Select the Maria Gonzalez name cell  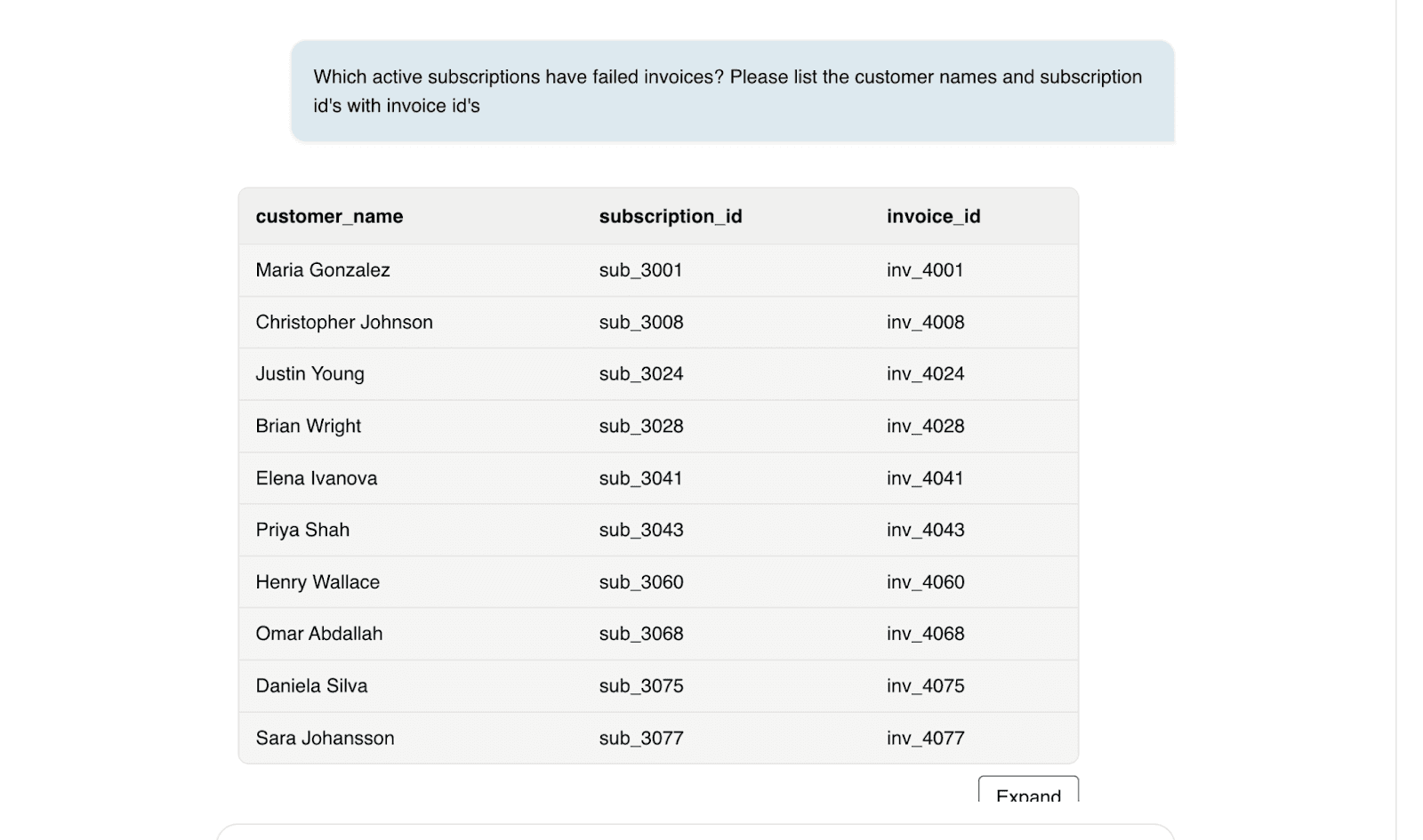(323, 270)
